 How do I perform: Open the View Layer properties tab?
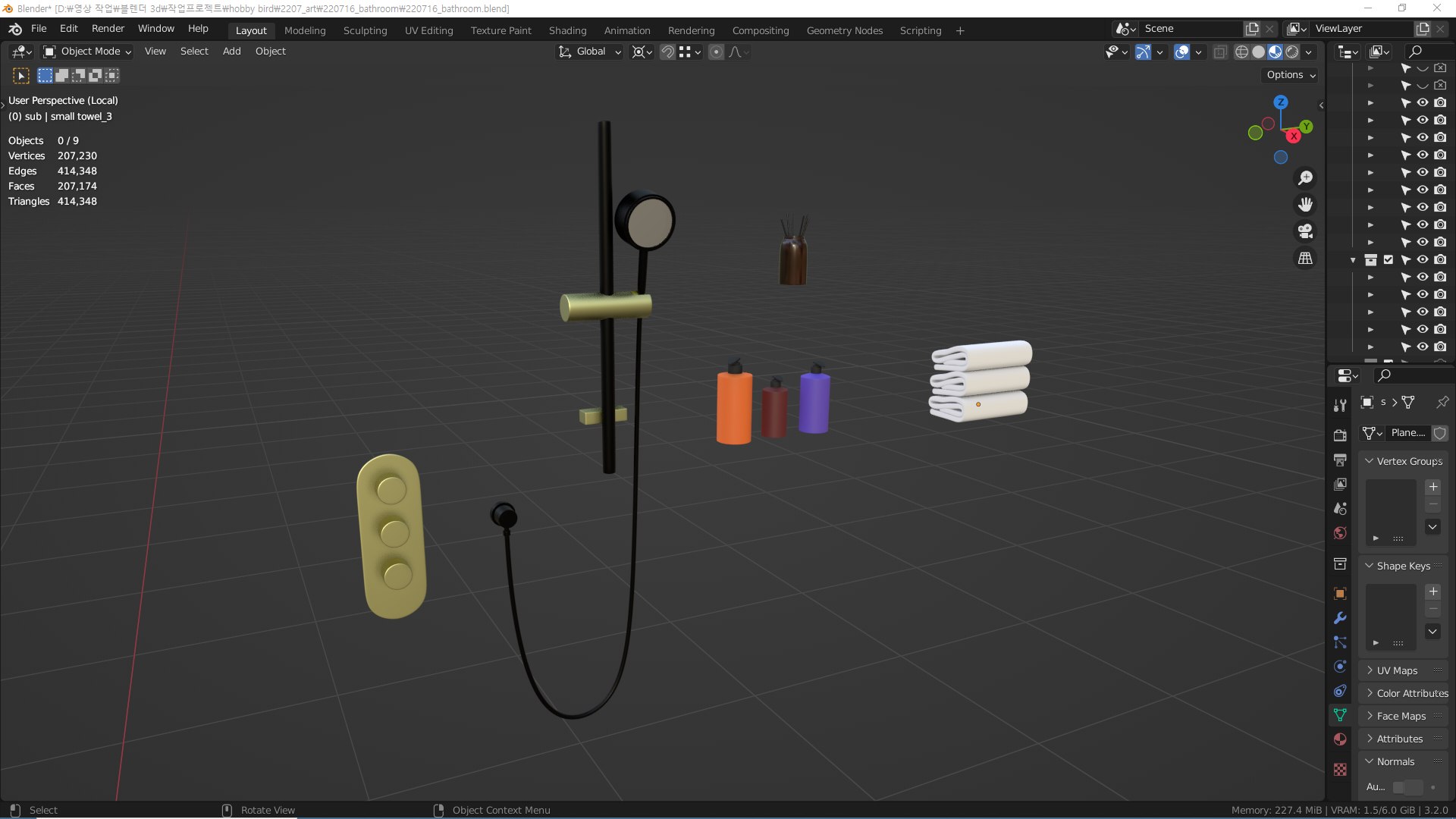pos(1340,484)
